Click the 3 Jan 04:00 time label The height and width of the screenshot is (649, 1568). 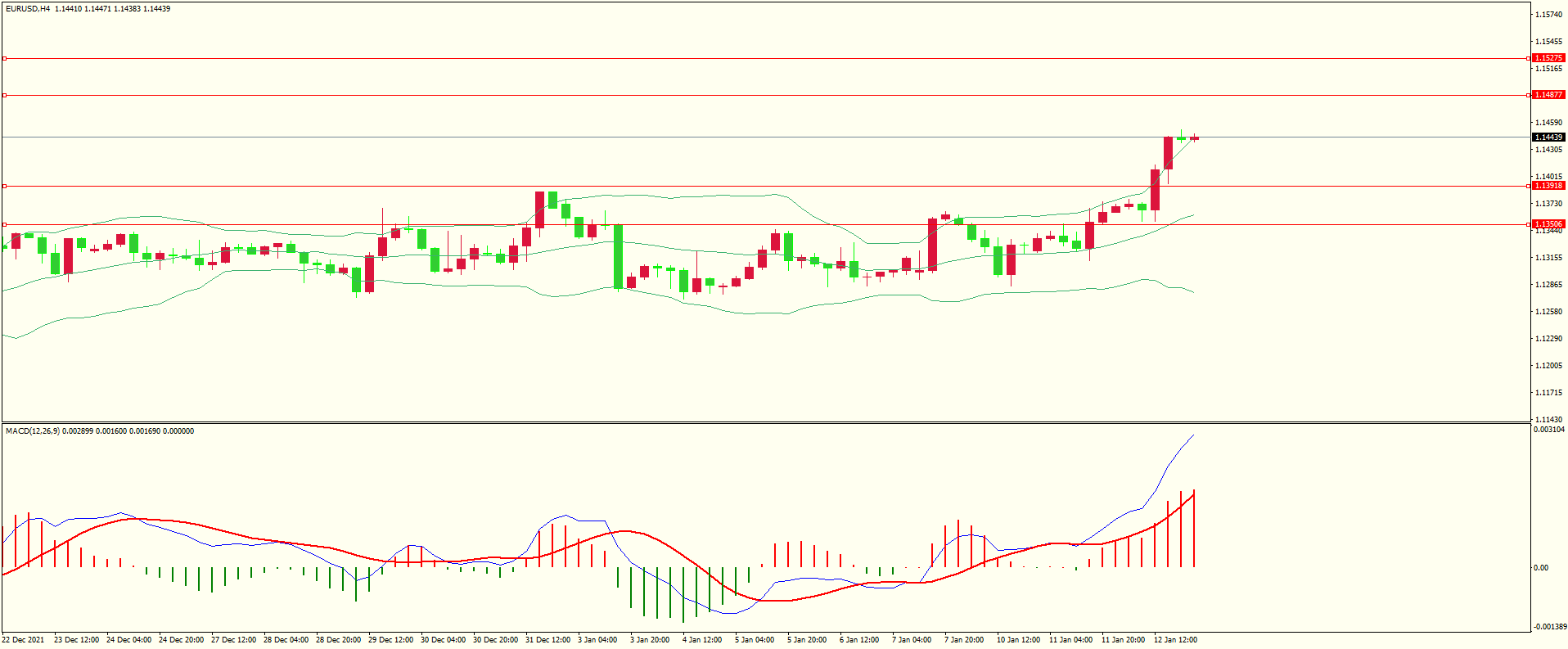click(x=597, y=640)
